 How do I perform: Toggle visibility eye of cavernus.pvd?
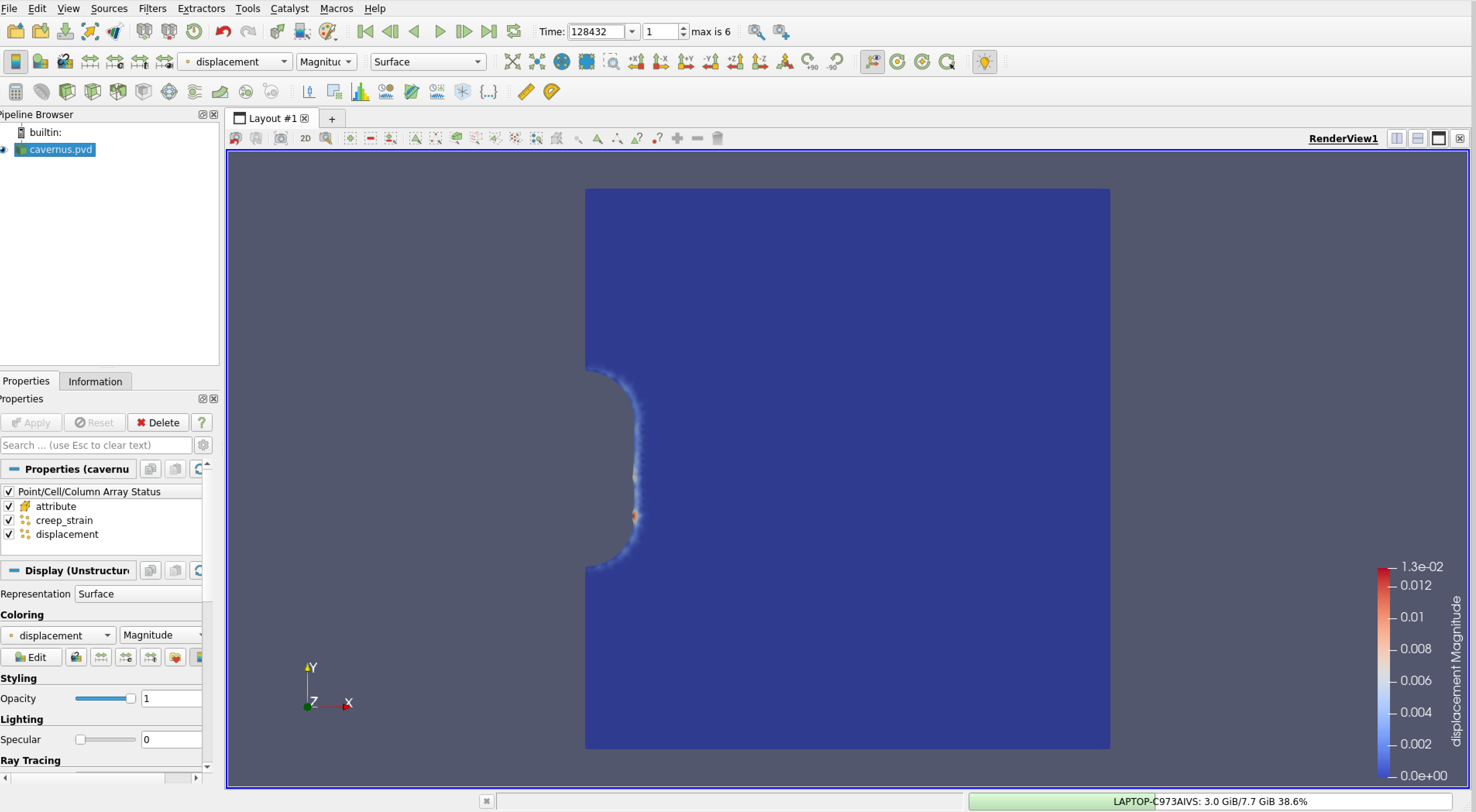pyautogui.click(x=4, y=149)
